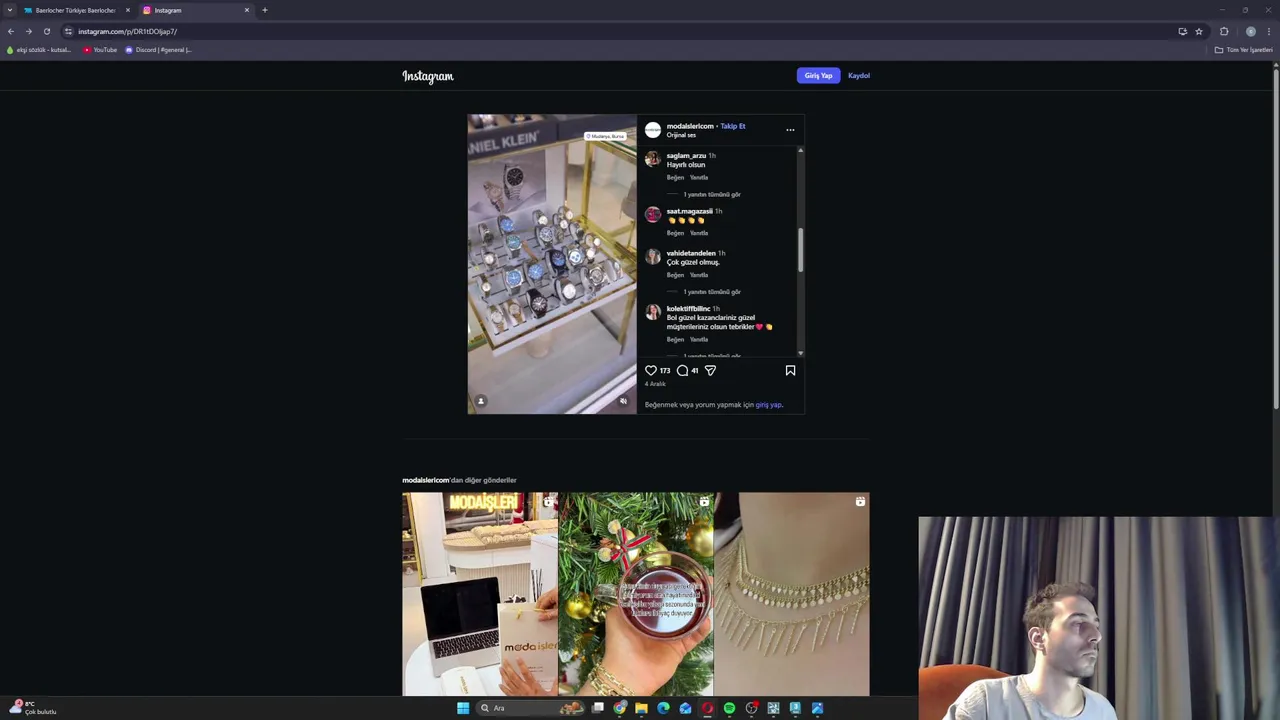Click the Kaydol sign-up link
This screenshot has width=1280, height=720.
[859, 75]
